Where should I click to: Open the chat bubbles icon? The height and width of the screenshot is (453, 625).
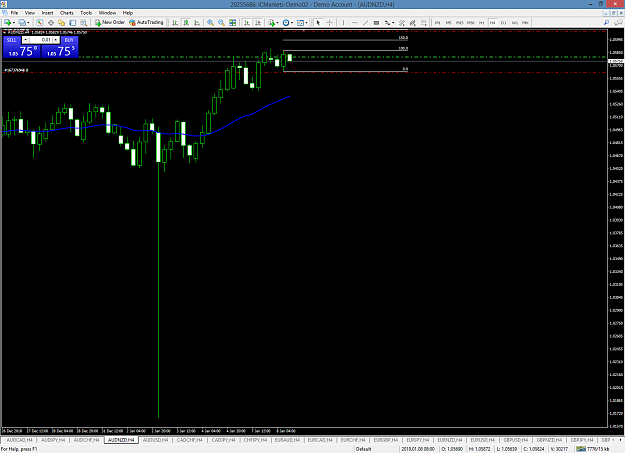[x=618, y=23]
